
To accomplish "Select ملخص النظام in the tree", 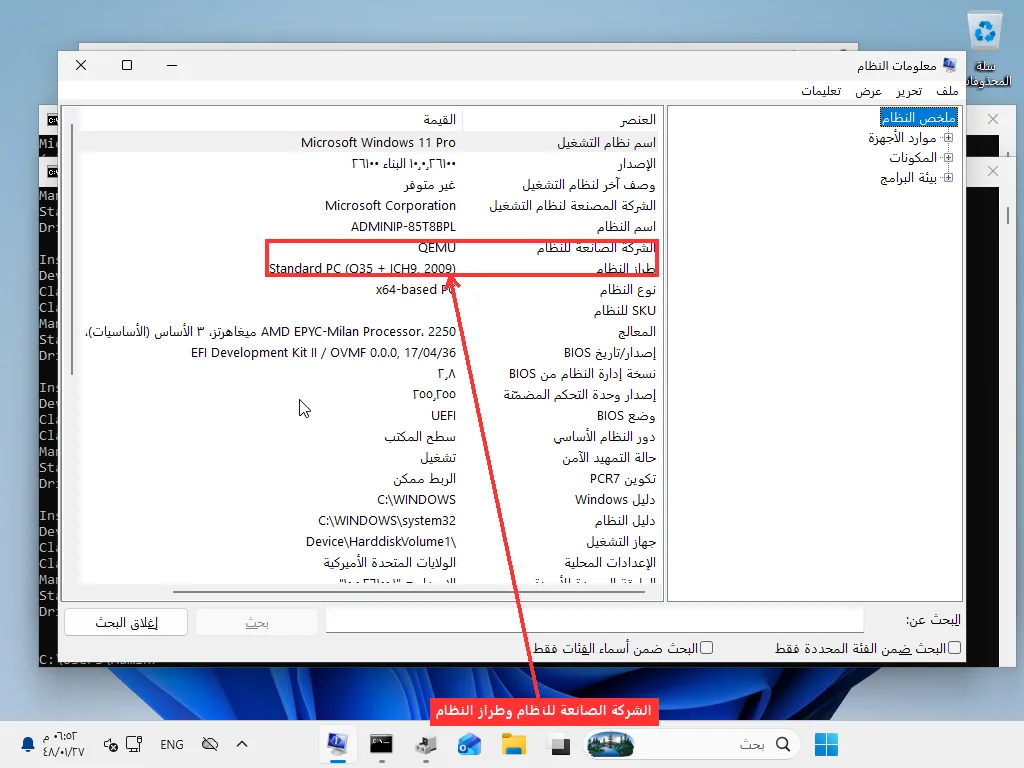I will tap(918, 118).
